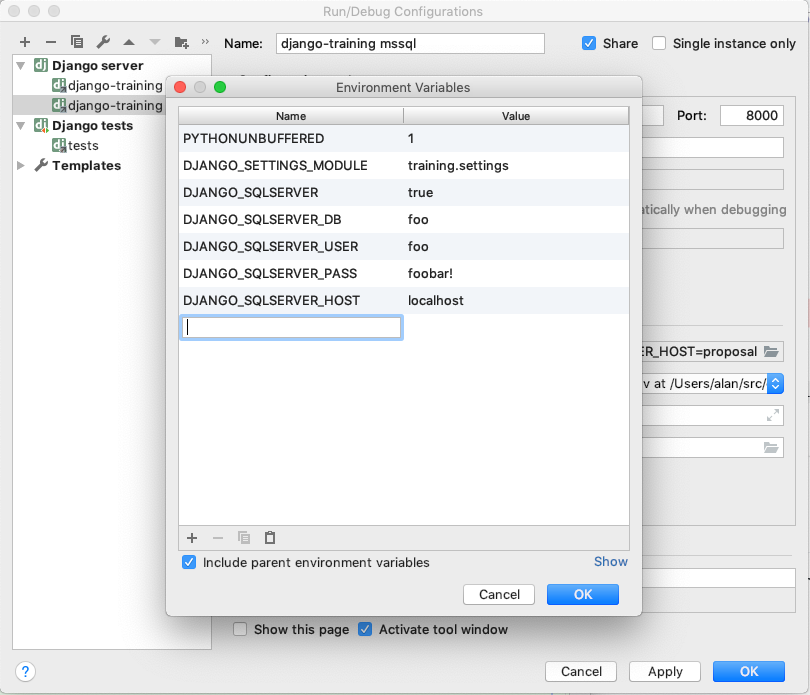Browse environment variables folder icon next to ER_HOST=proposal
The height and width of the screenshot is (695, 810).
[x=771, y=352]
